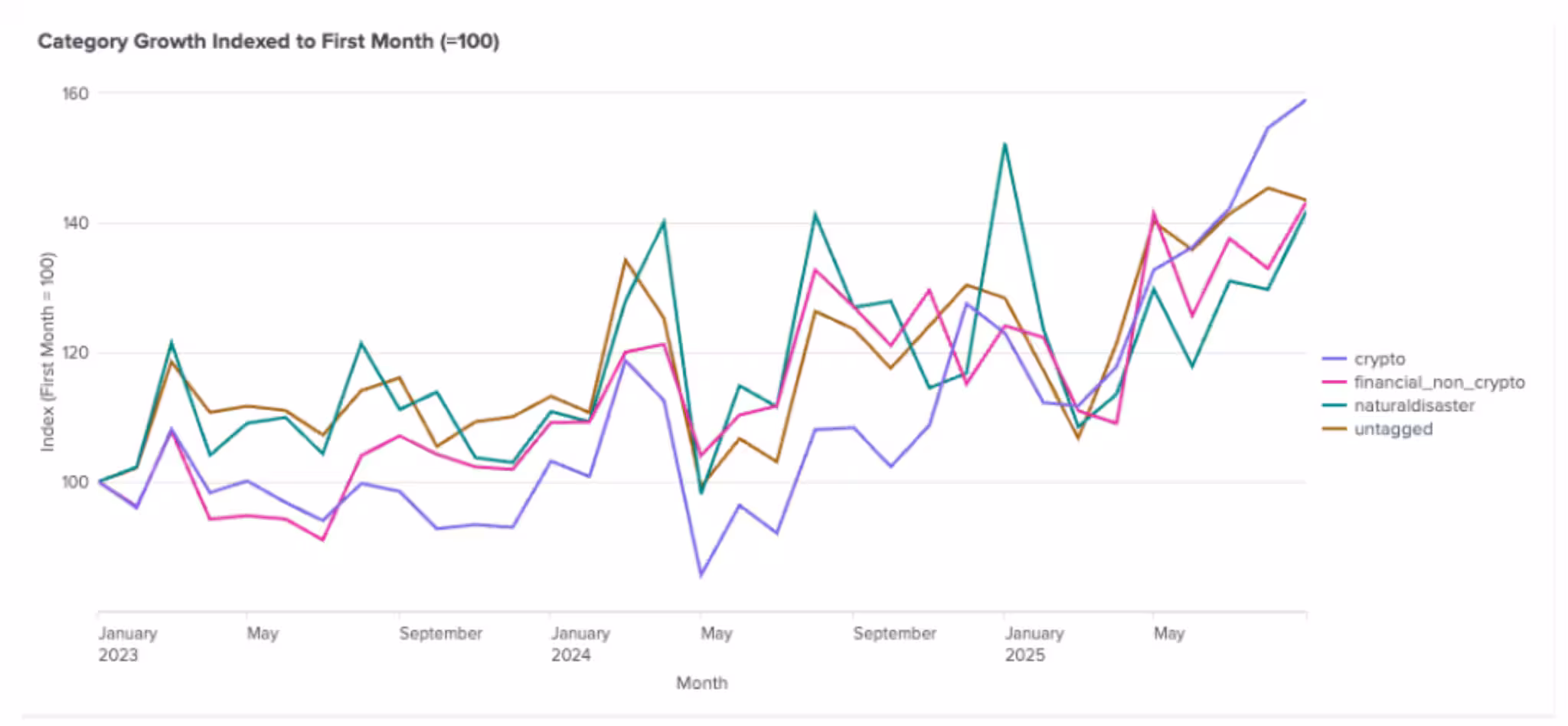Image resolution: width=1568 pixels, height=726 pixels.
Task: Click the 140 y-axis tick label
Action: (x=75, y=224)
